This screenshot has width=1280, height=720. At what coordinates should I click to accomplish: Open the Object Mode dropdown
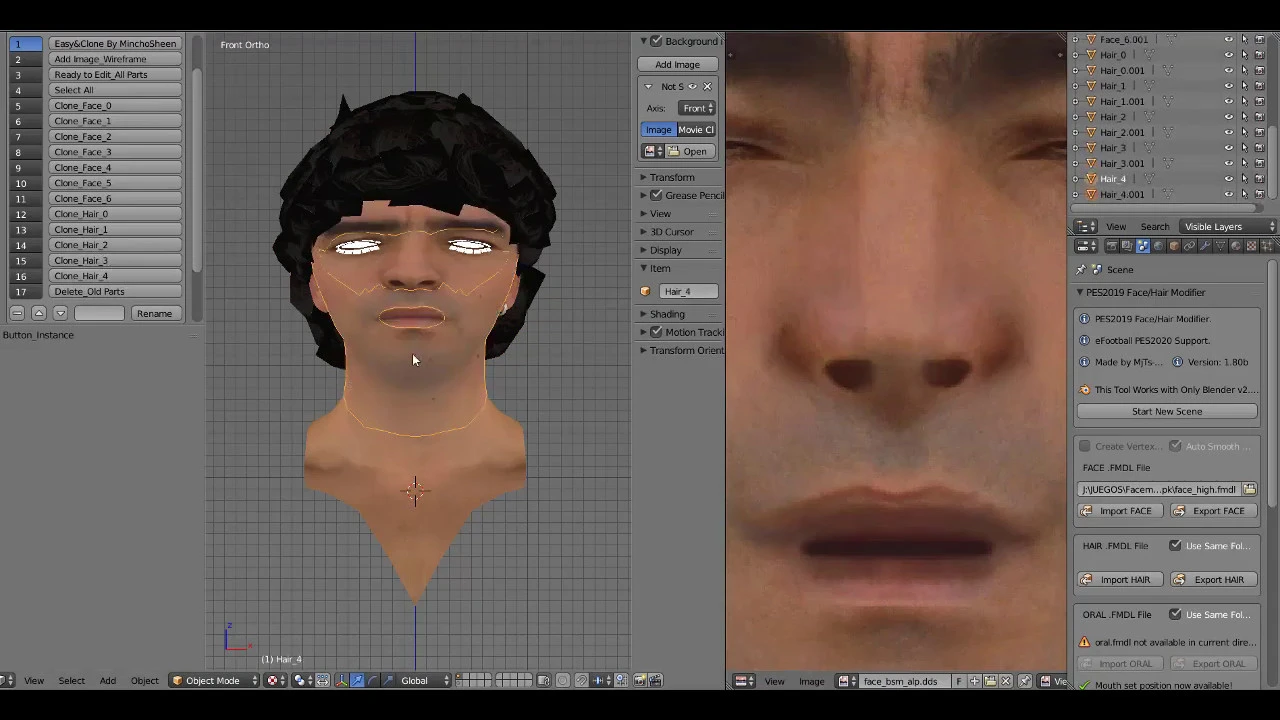[x=214, y=680]
